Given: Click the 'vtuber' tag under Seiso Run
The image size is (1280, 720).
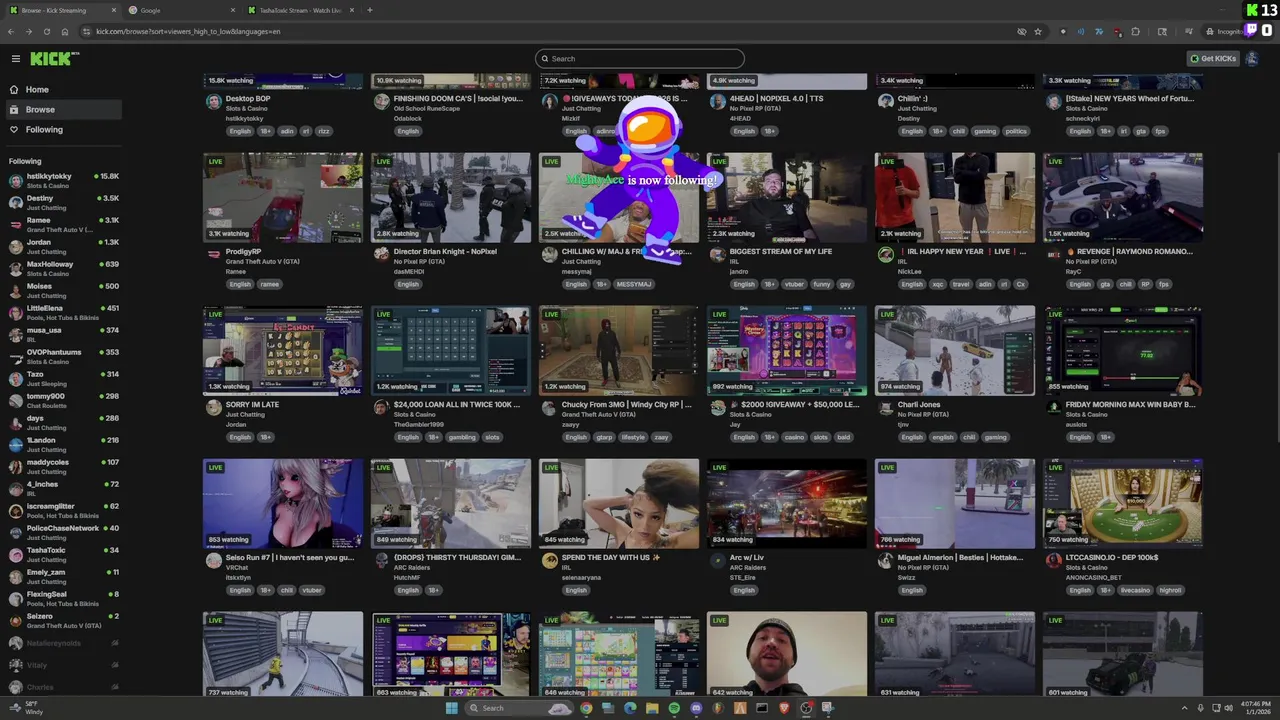Looking at the screenshot, I should (312, 590).
